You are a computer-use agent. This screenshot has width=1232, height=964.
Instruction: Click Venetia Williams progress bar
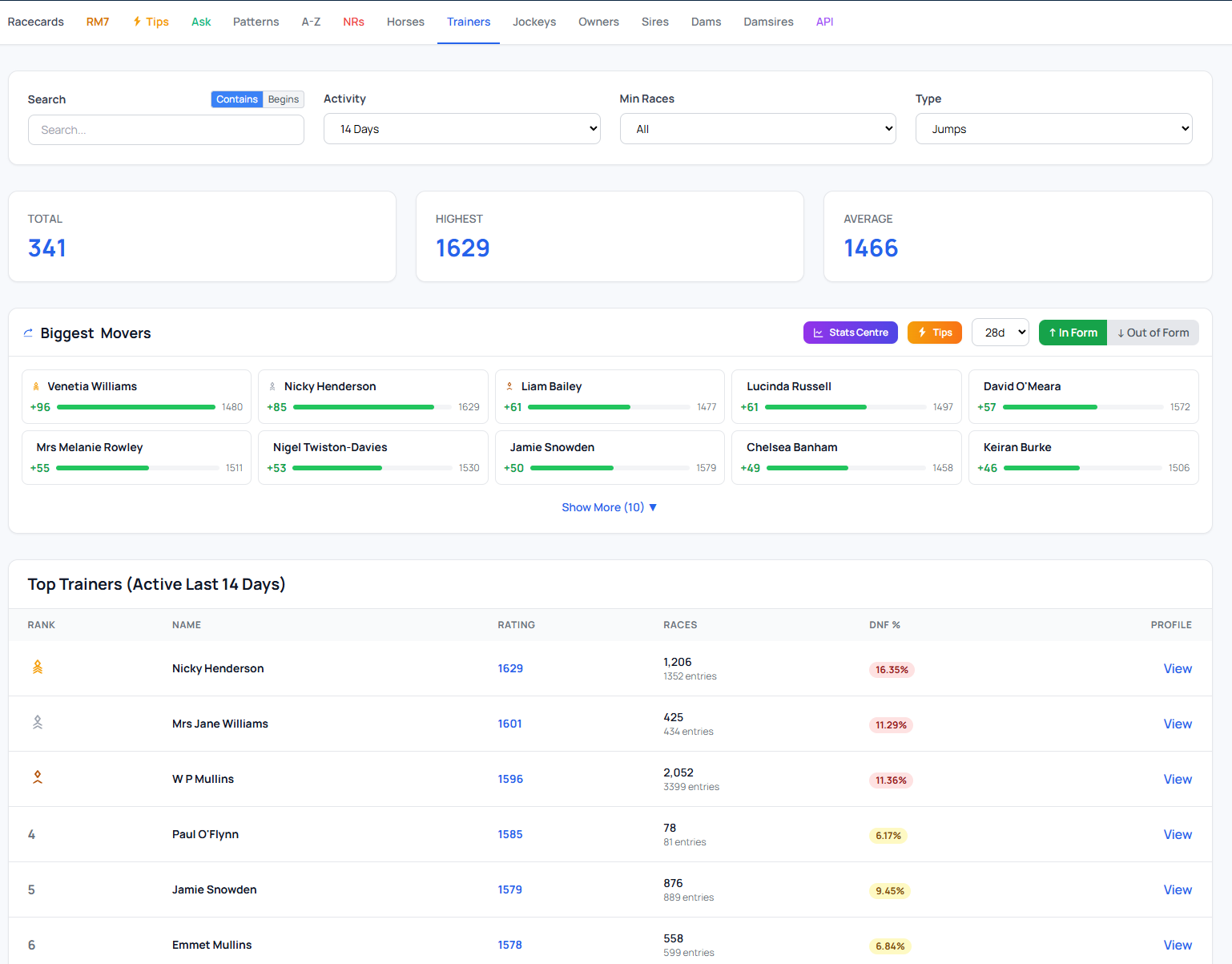pyautogui.click(x=136, y=407)
